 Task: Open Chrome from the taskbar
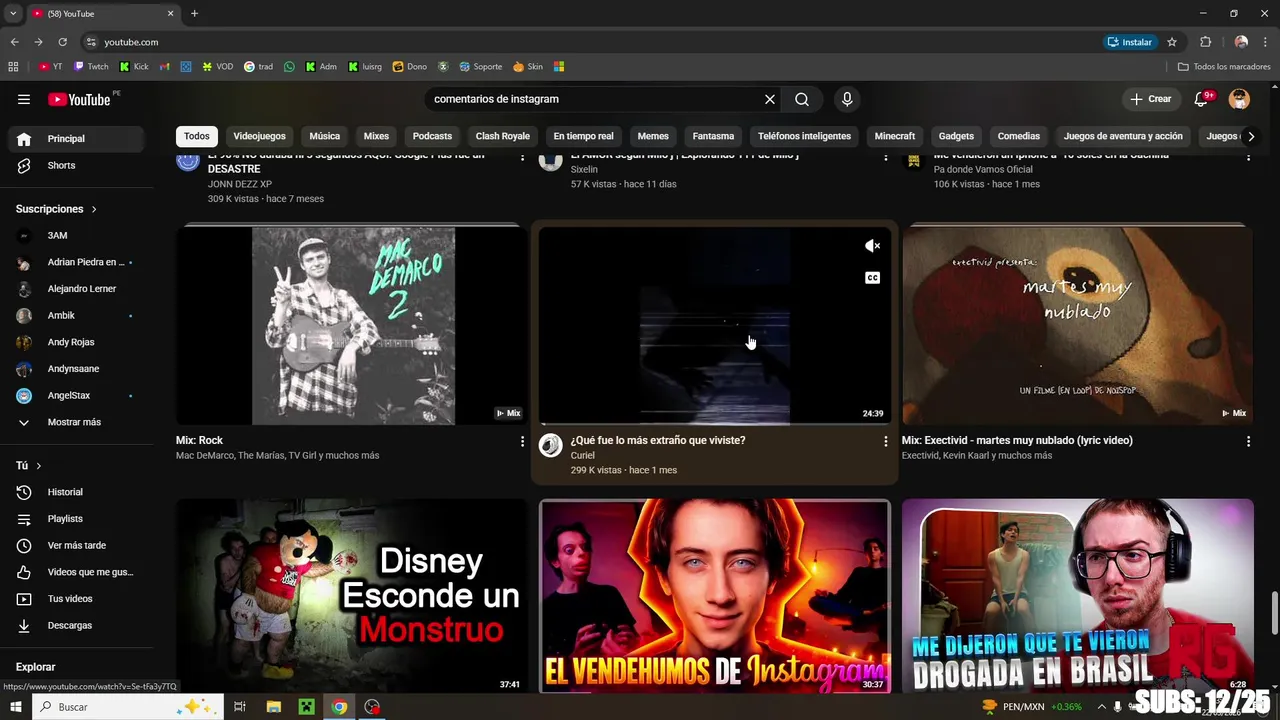339,707
